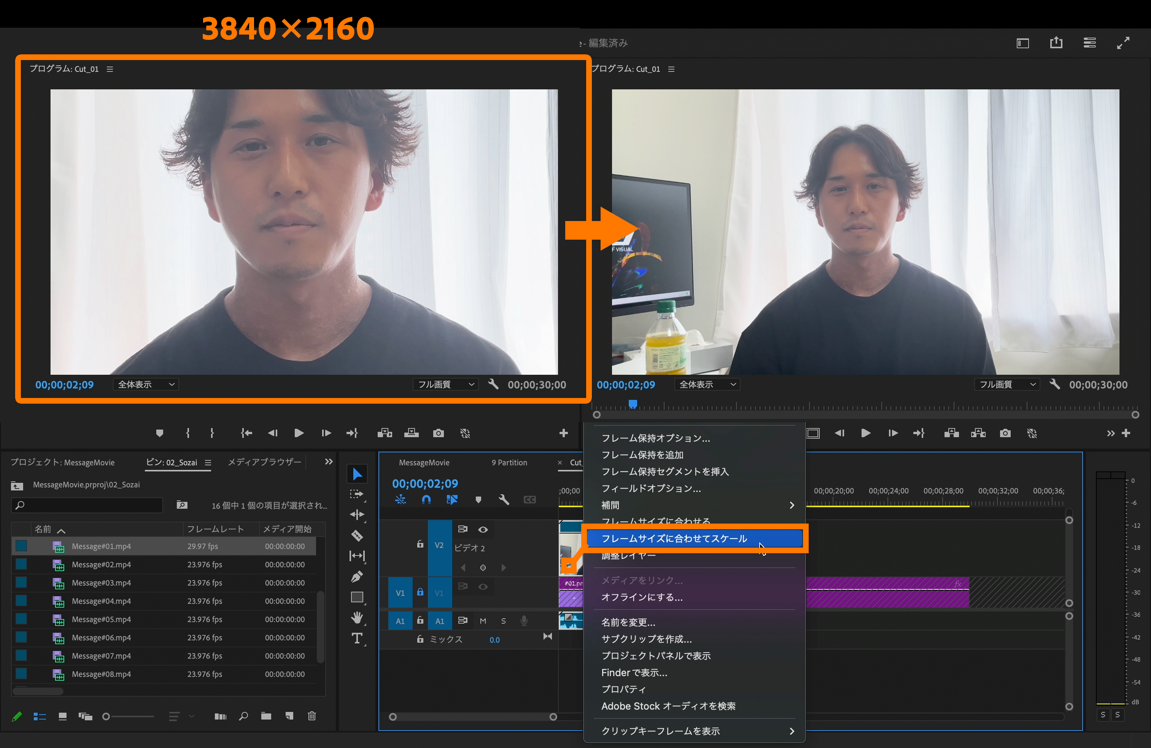Click Mark In in the left monitor
1151x748 pixels.
coord(188,434)
